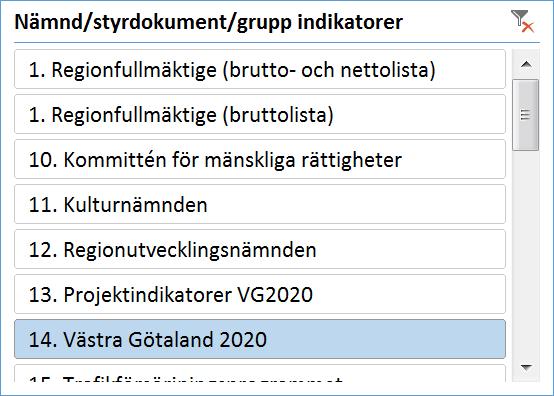Choose 10. Kommittén för mänskliga rättigheter

pos(260,159)
